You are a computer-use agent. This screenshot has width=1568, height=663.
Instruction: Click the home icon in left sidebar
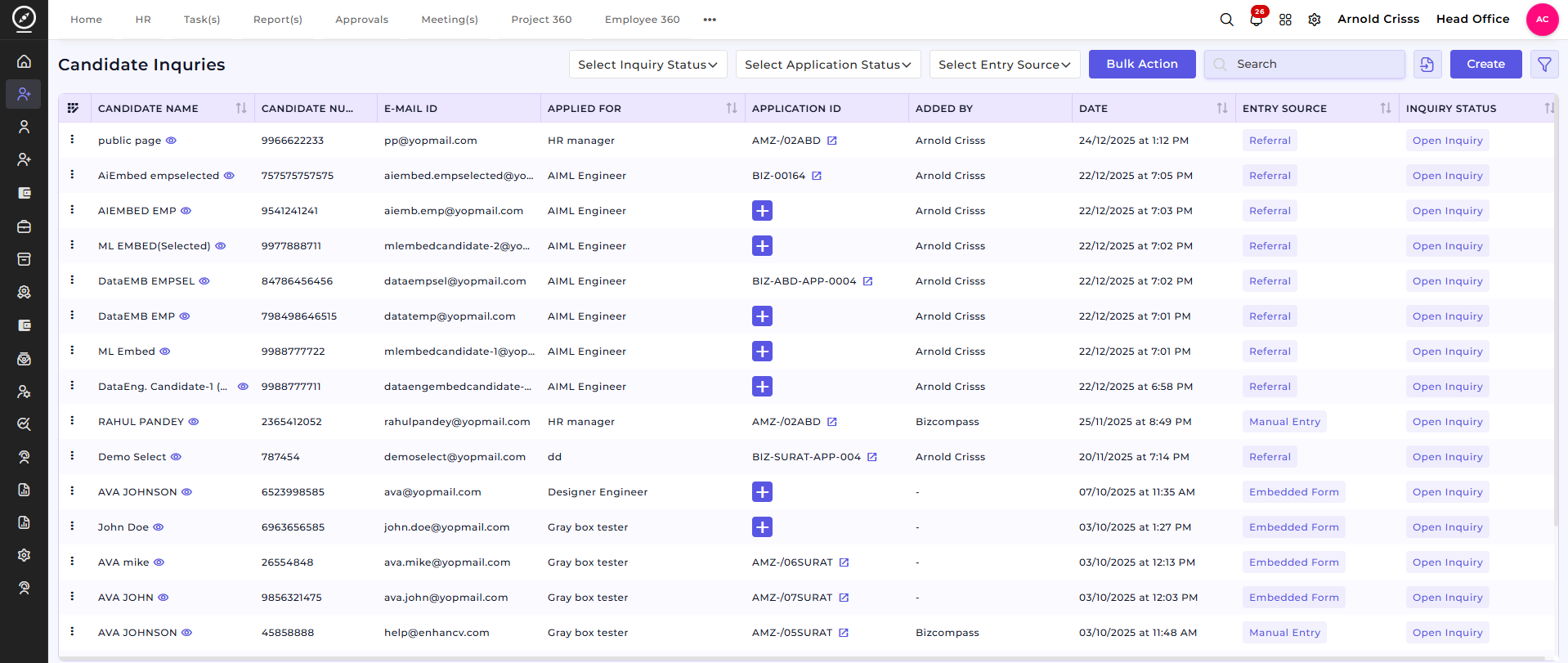24,61
